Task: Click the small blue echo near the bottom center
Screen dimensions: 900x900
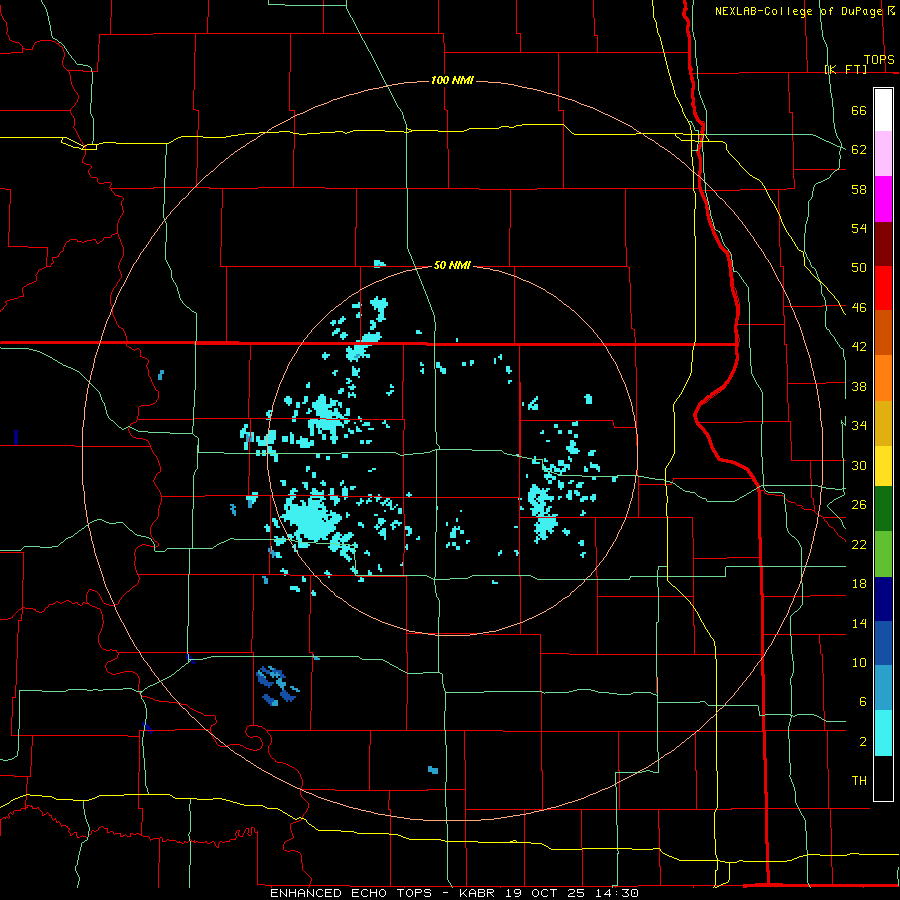Action: point(433,770)
